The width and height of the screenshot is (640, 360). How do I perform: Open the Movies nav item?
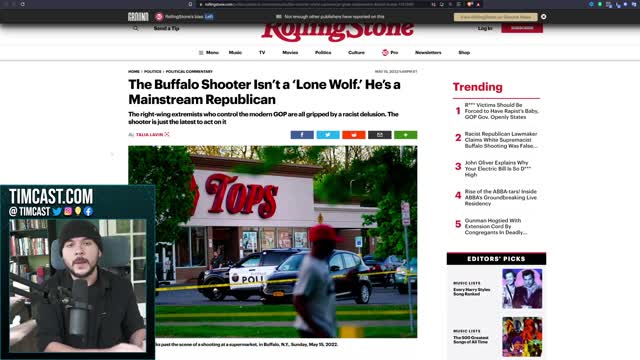pyautogui.click(x=290, y=53)
